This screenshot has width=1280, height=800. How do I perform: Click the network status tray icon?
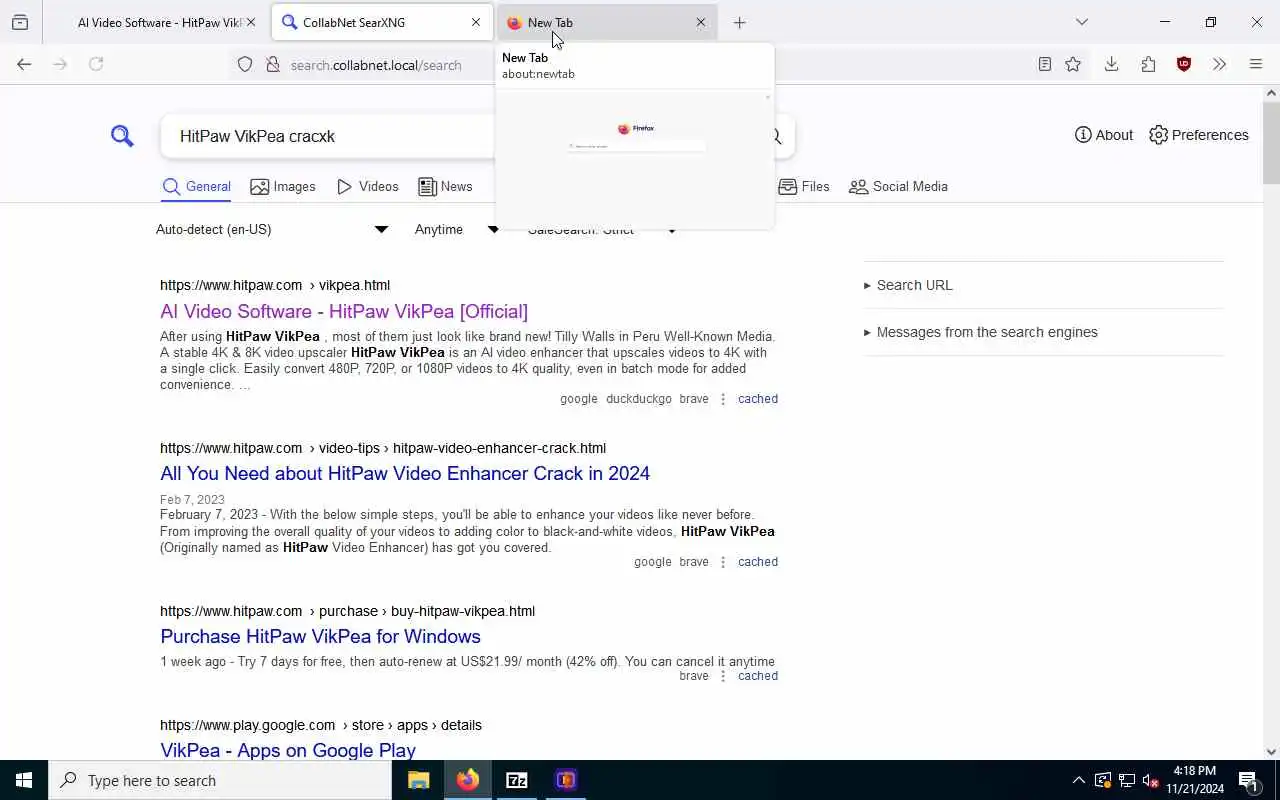coord(1126,780)
